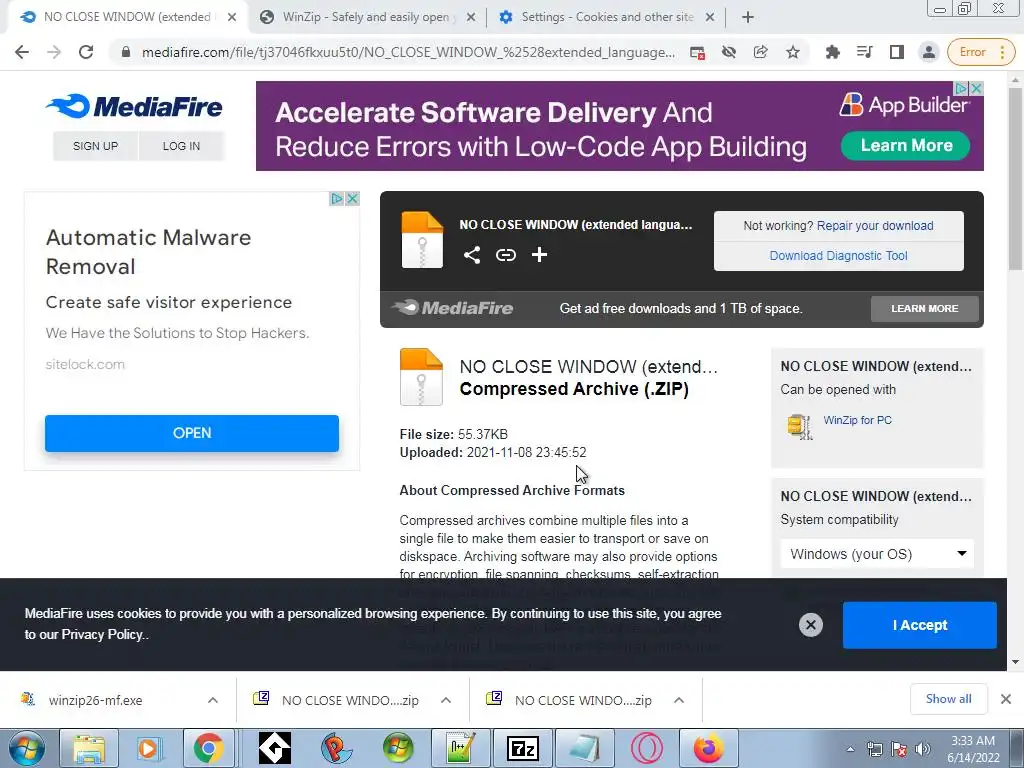The width and height of the screenshot is (1024, 768).
Task: Click the plus icon to save file
Action: tap(539, 255)
